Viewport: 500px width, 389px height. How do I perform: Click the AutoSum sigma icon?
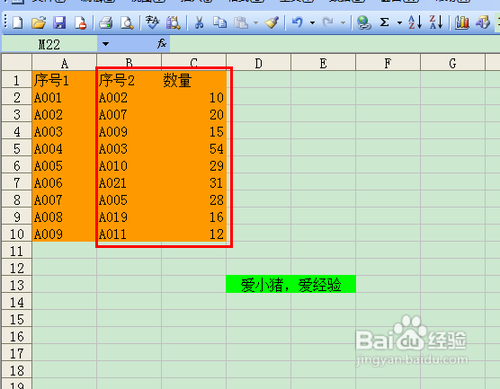(384, 23)
